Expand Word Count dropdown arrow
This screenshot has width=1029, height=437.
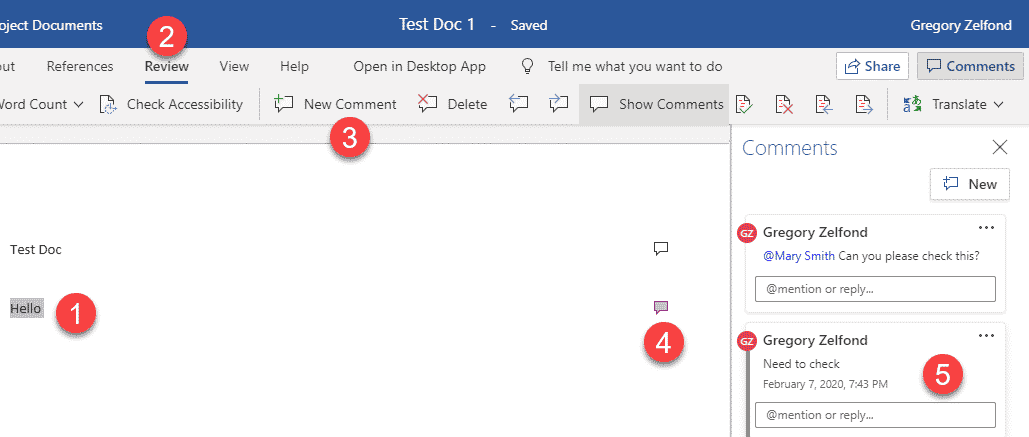click(x=78, y=104)
